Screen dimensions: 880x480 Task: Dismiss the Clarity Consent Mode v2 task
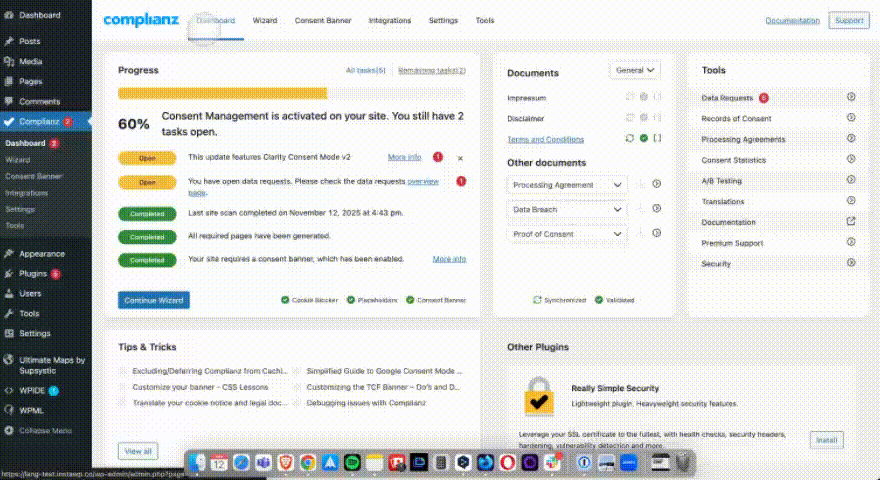click(x=460, y=158)
